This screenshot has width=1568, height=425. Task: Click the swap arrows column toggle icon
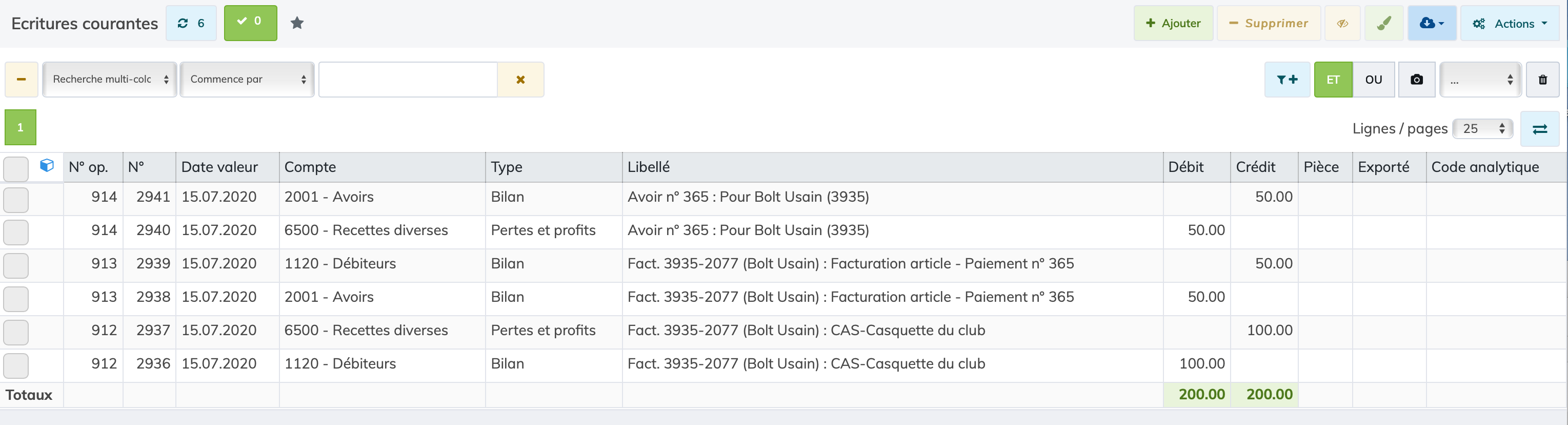point(1539,129)
